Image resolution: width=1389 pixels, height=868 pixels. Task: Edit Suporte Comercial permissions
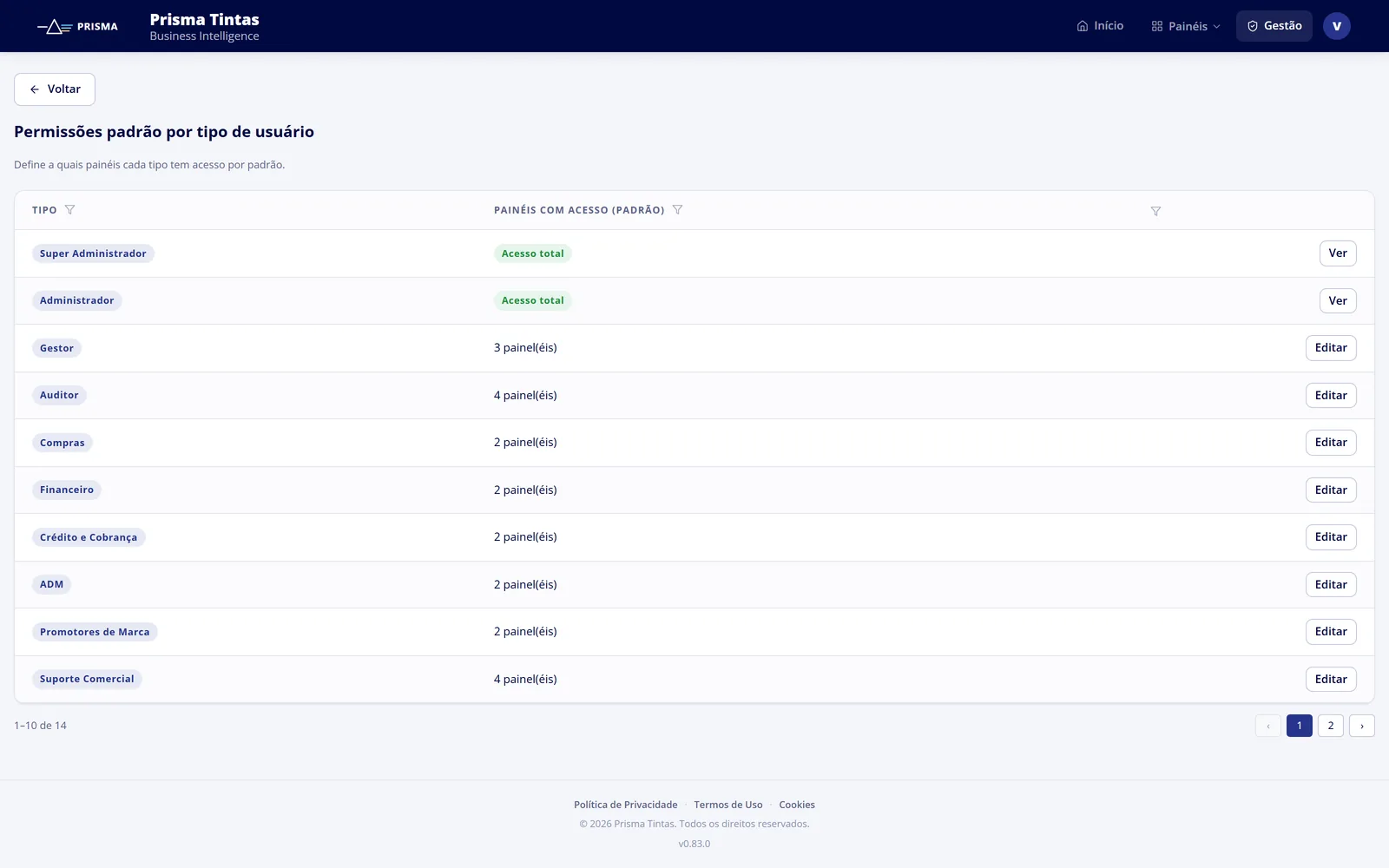click(1331, 679)
